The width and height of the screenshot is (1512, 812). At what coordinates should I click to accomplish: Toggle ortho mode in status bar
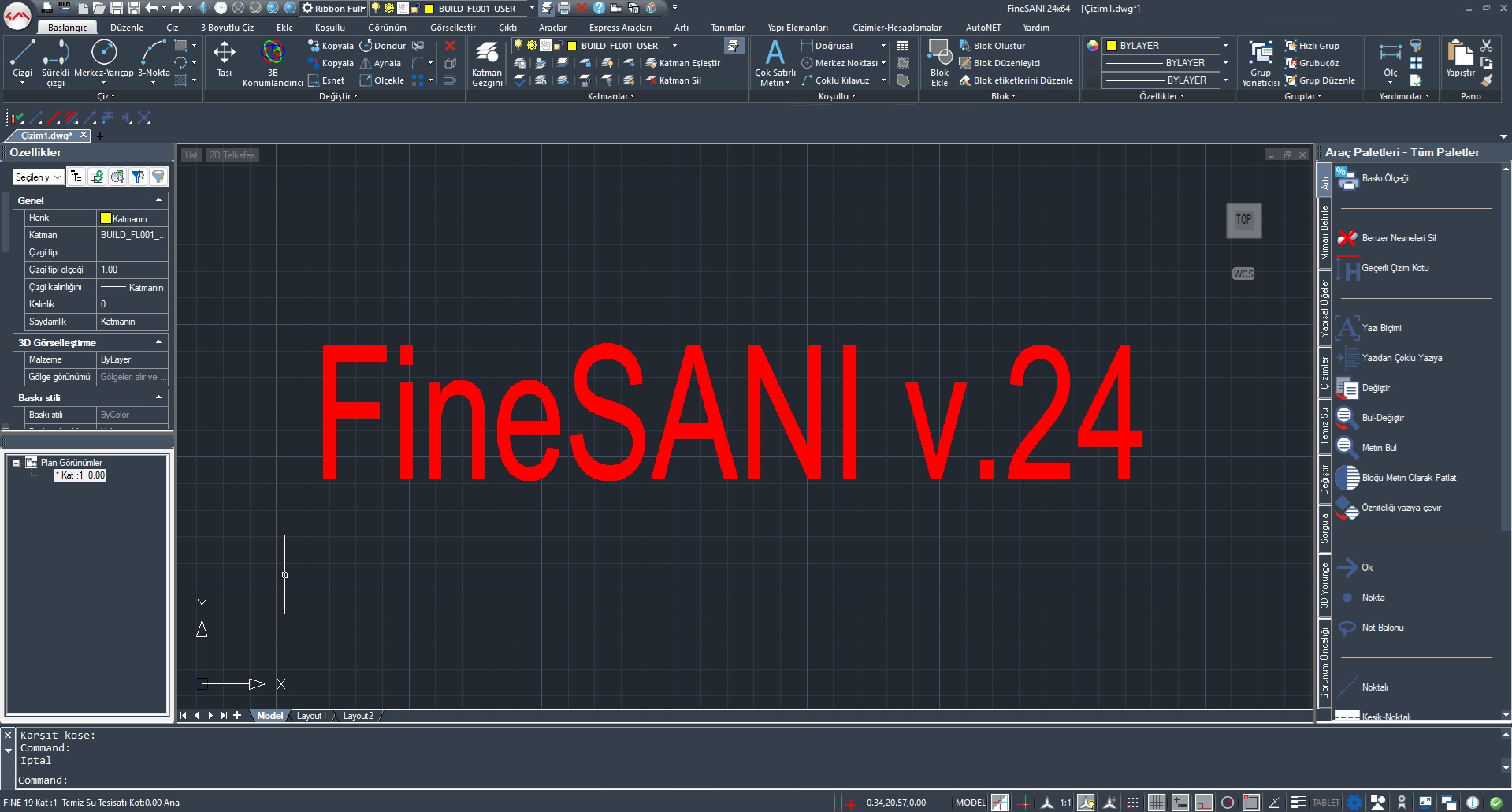pos(1203,803)
